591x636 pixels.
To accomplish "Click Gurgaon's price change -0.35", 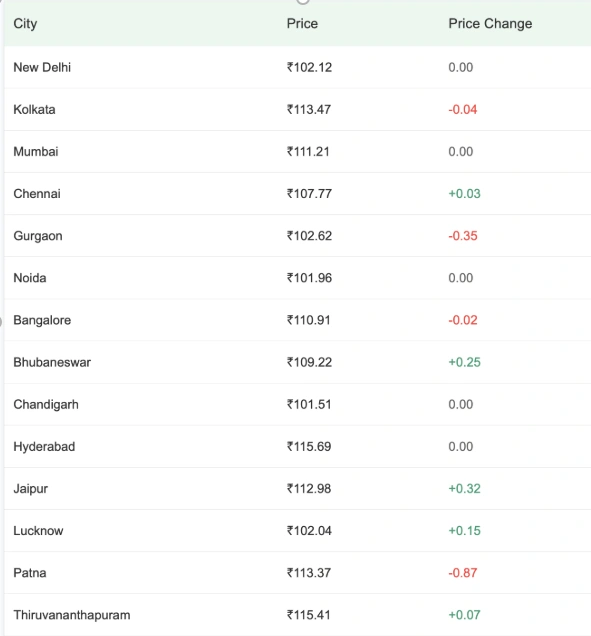I will (463, 236).
